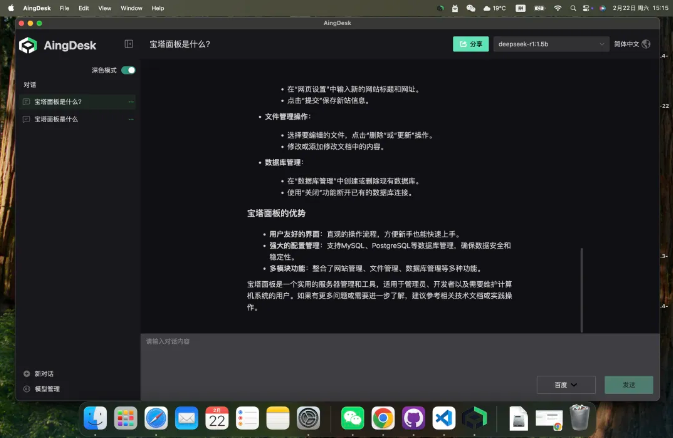Collapse the sidebar with the panel icon
This screenshot has height=438, width=673.
[x=129, y=44]
